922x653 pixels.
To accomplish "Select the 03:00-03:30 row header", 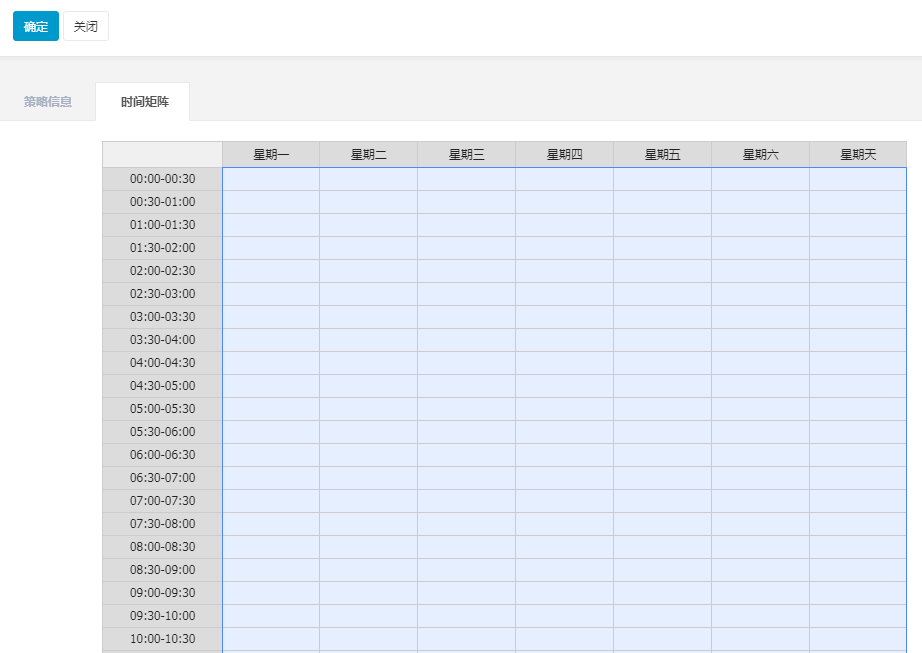I will 163,317.
